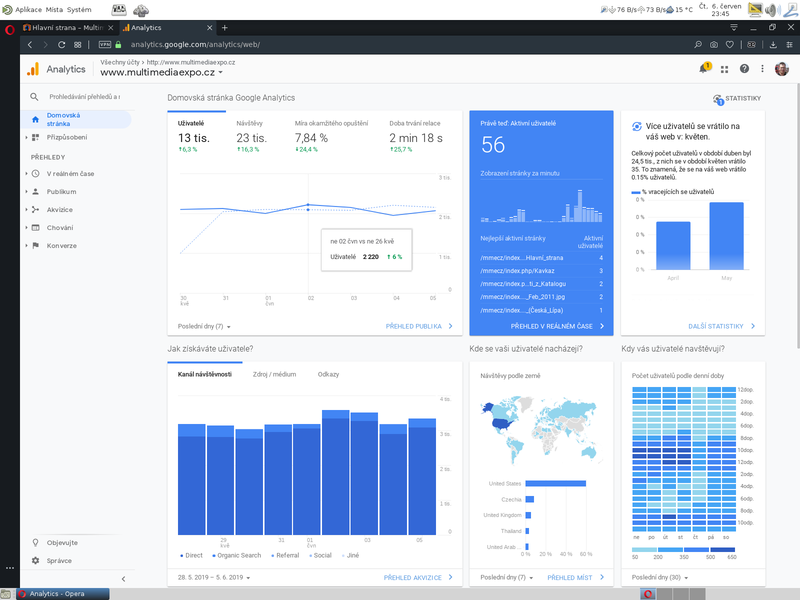The height and width of the screenshot is (600, 800).
Task: Click the Analytics notifications bell
Action: click(x=702, y=67)
